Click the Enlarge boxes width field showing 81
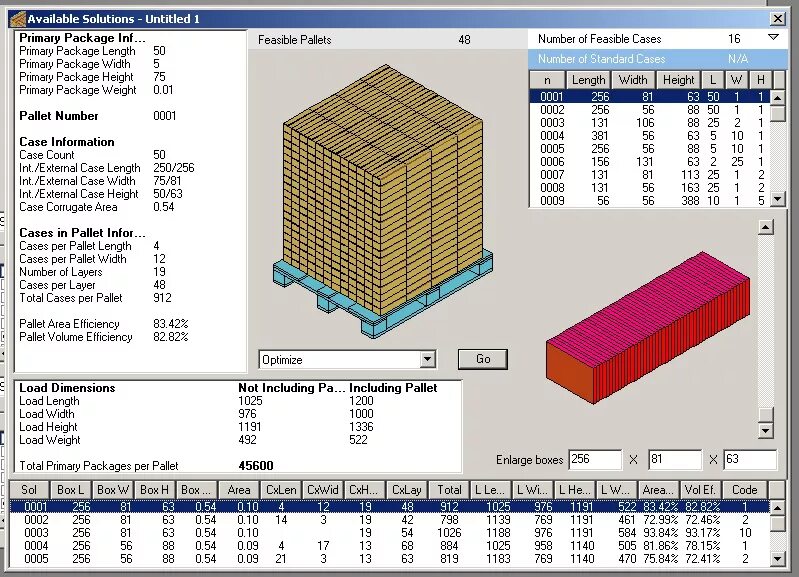This screenshot has width=799, height=577. coord(675,459)
